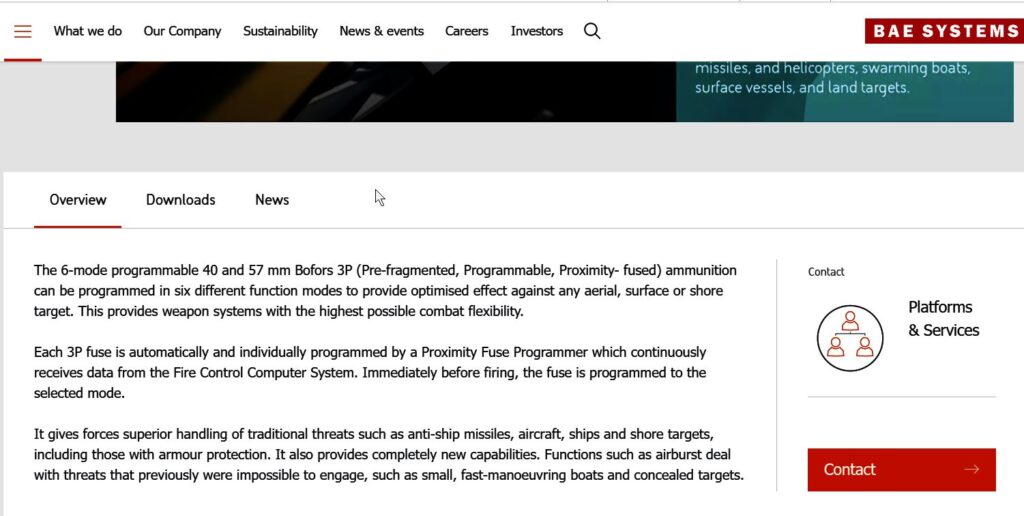The width and height of the screenshot is (1024, 516).
Task: Open the Careers navigation item
Action: pyautogui.click(x=467, y=31)
